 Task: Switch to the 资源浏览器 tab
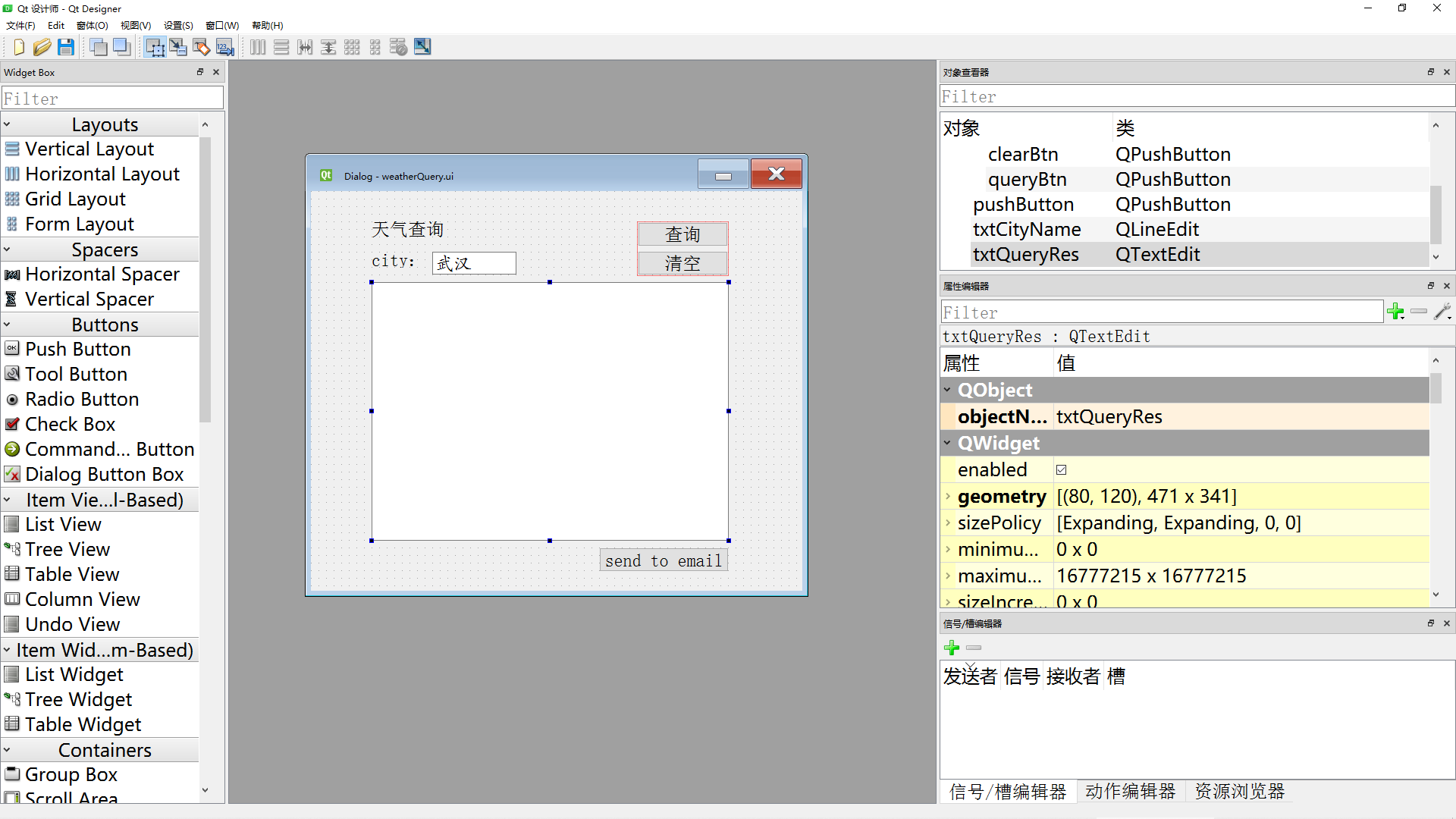pos(1239,792)
